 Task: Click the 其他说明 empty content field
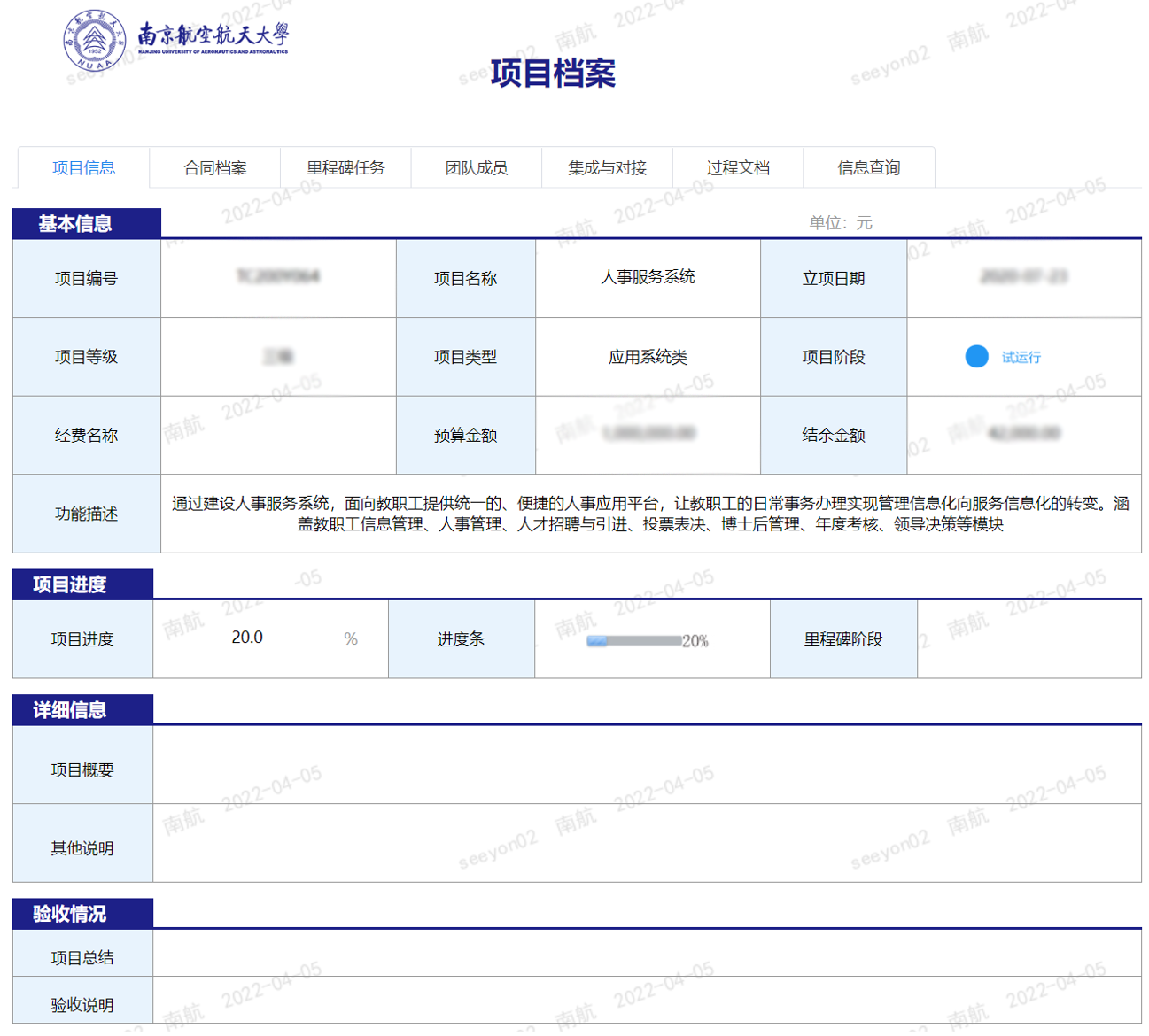point(647,843)
